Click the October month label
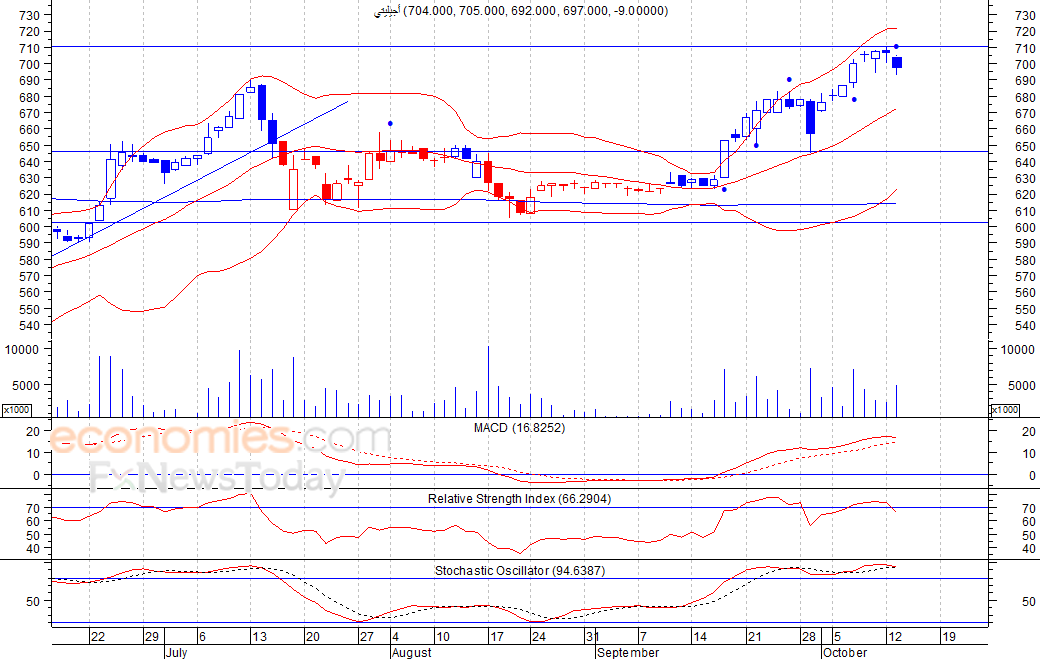The height and width of the screenshot is (659, 1040). (845, 652)
